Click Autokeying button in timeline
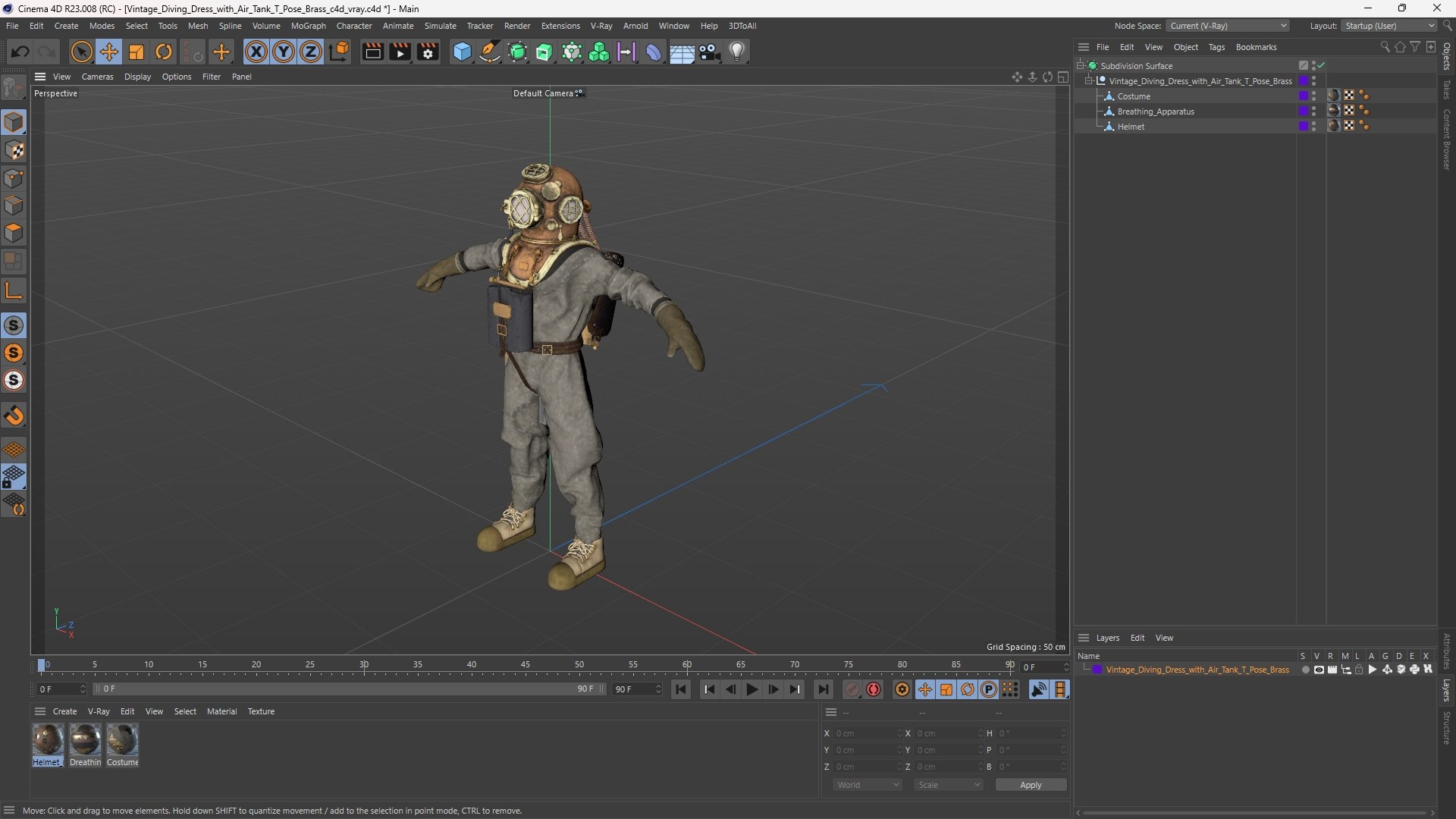This screenshot has width=1456, height=819. (x=874, y=689)
